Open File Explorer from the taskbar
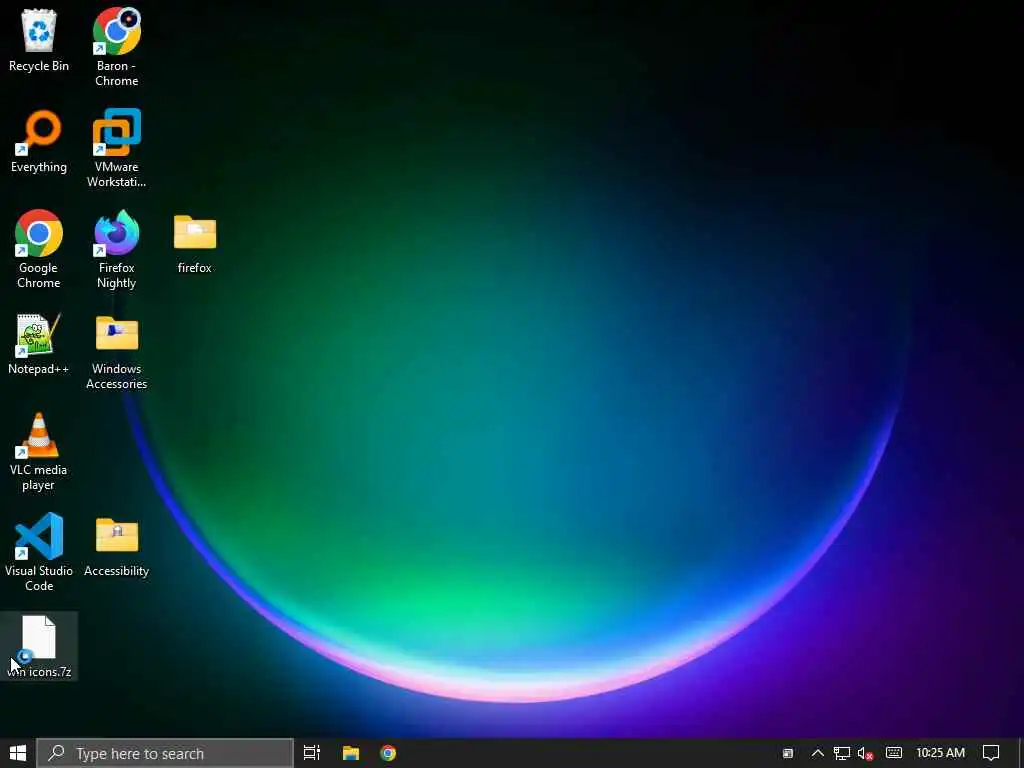Image resolution: width=1024 pixels, height=768 pixels. pyautogui.click(x=351, y=753)
